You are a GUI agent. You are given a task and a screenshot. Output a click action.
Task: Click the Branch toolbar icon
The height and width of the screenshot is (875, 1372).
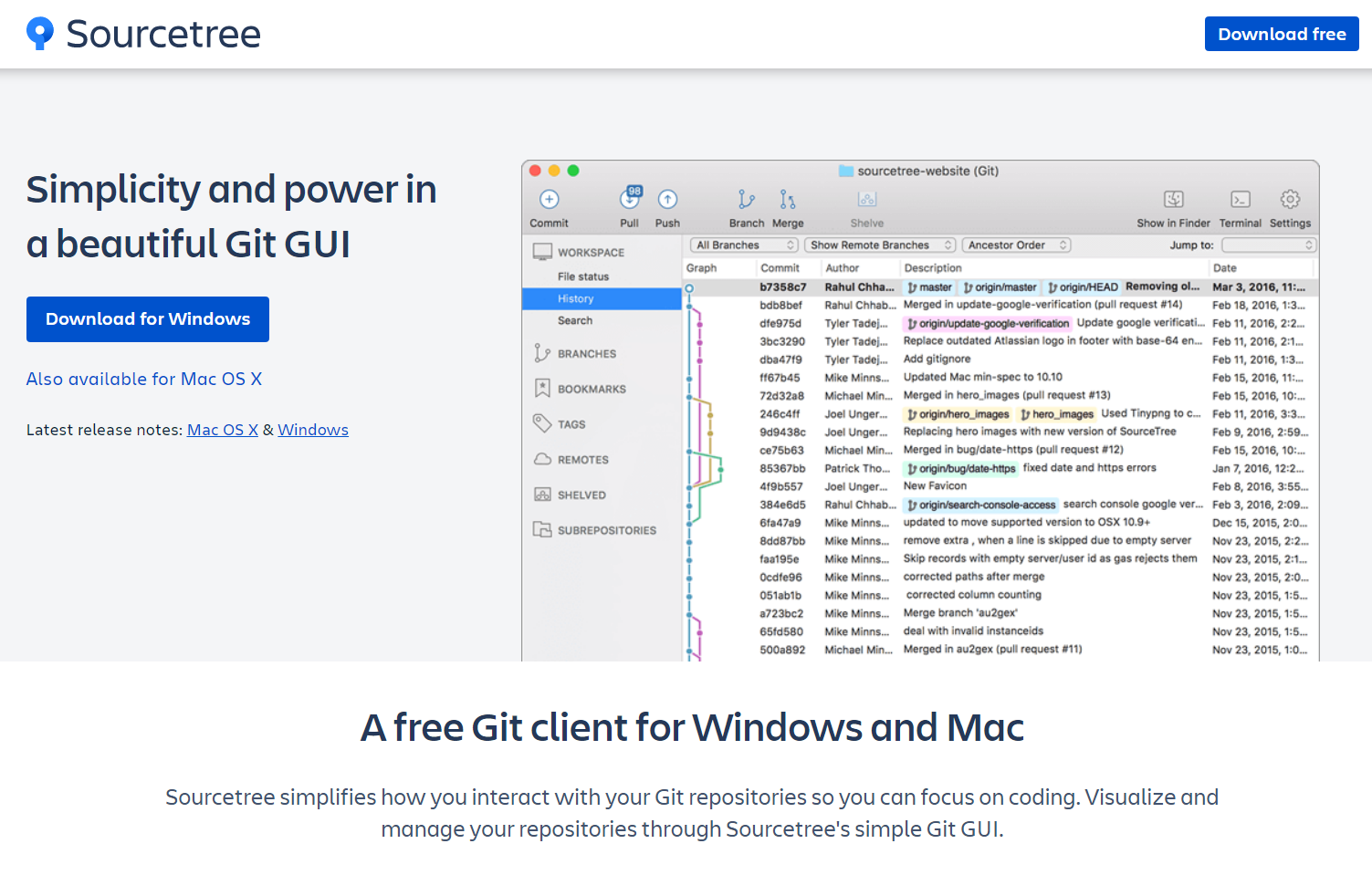pos(746,199)
